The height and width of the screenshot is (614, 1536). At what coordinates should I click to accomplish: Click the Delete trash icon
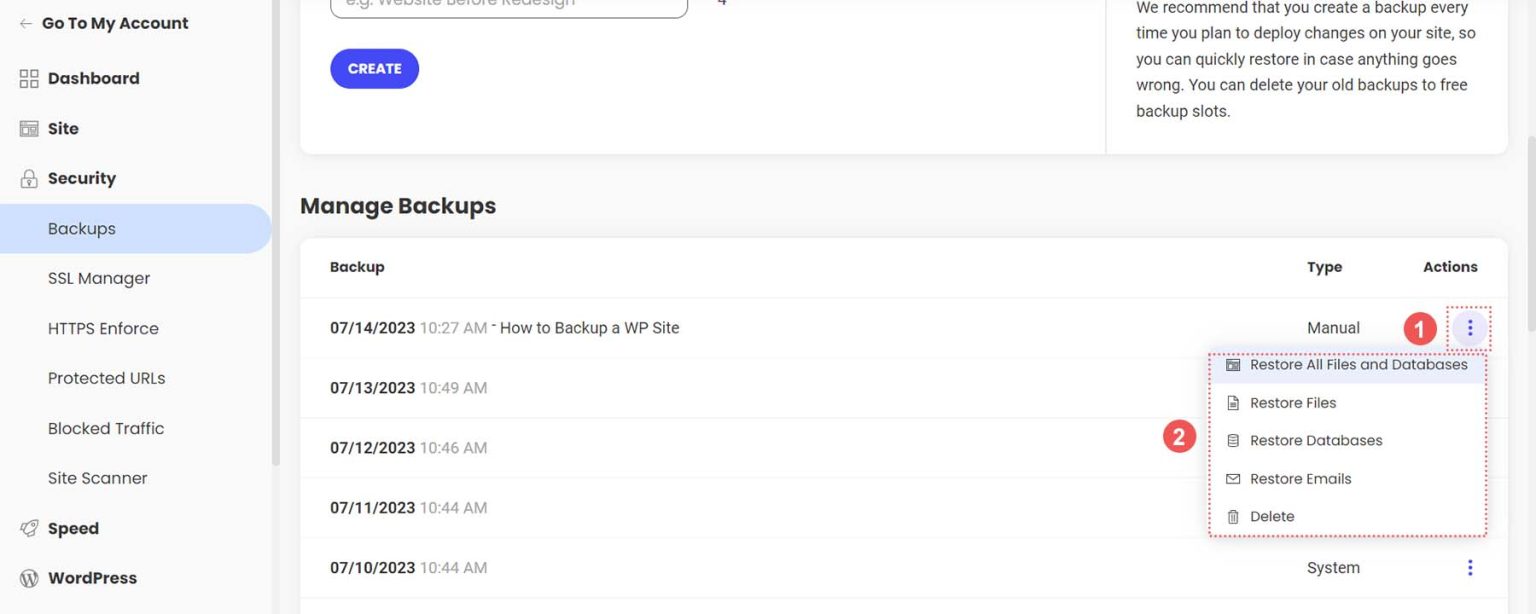(x=1233, y=517)
